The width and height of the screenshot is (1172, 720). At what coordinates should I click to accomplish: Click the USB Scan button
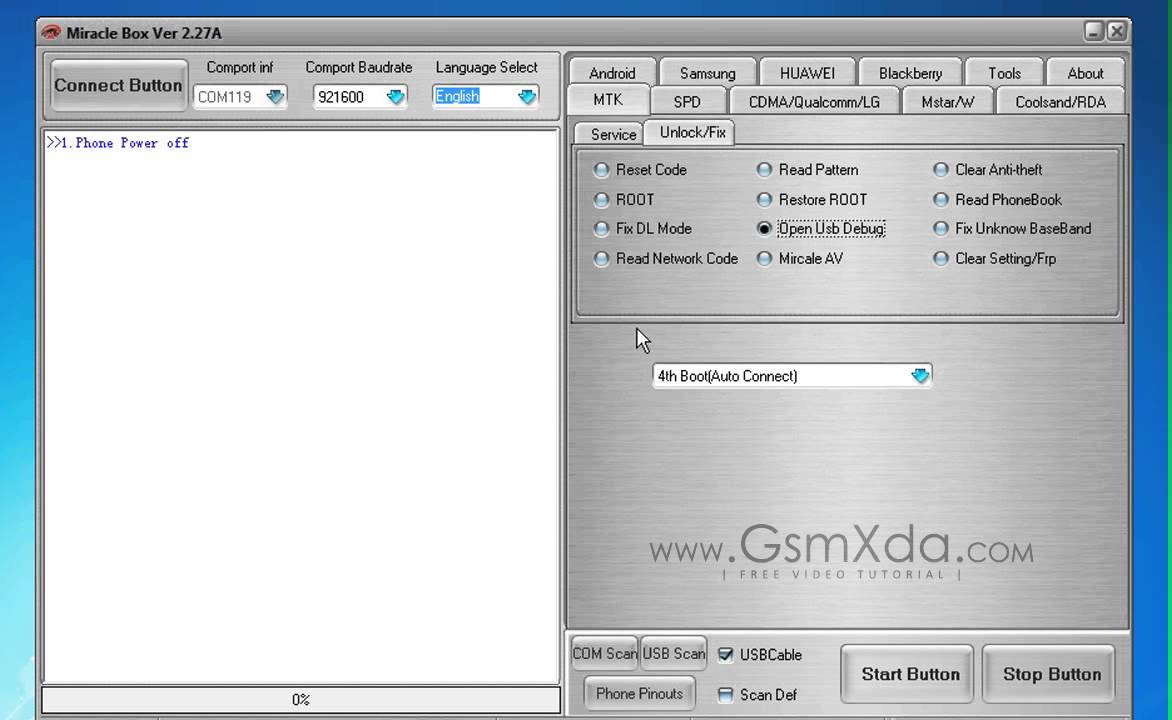(x=673, y=653)
